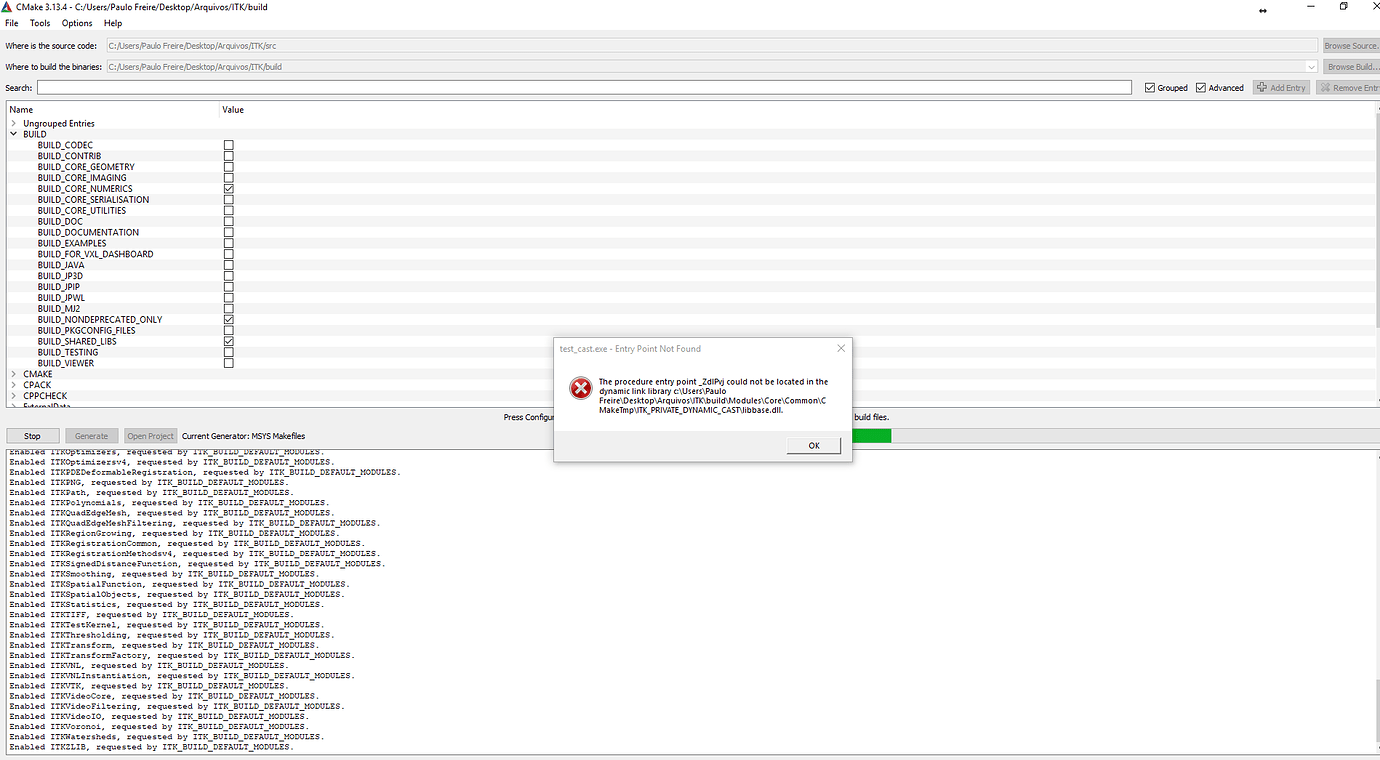Enable BUILD_EXAMPLES checkbox
Viewport: 1380px width, 760px height.
(x=229, y=243)
